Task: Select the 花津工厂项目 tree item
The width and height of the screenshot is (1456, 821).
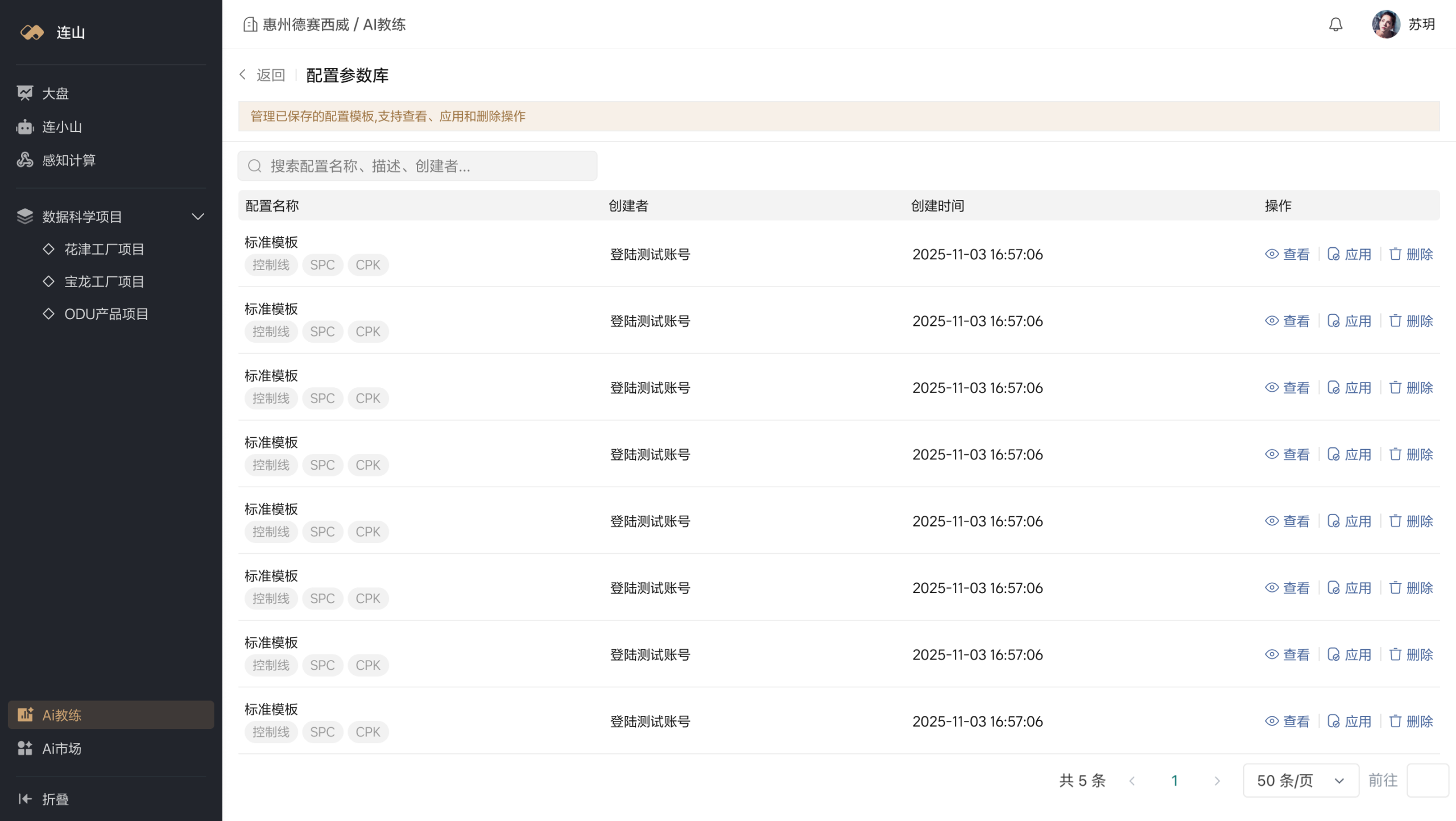Action: pyautogui.click(x=94, y=249)
